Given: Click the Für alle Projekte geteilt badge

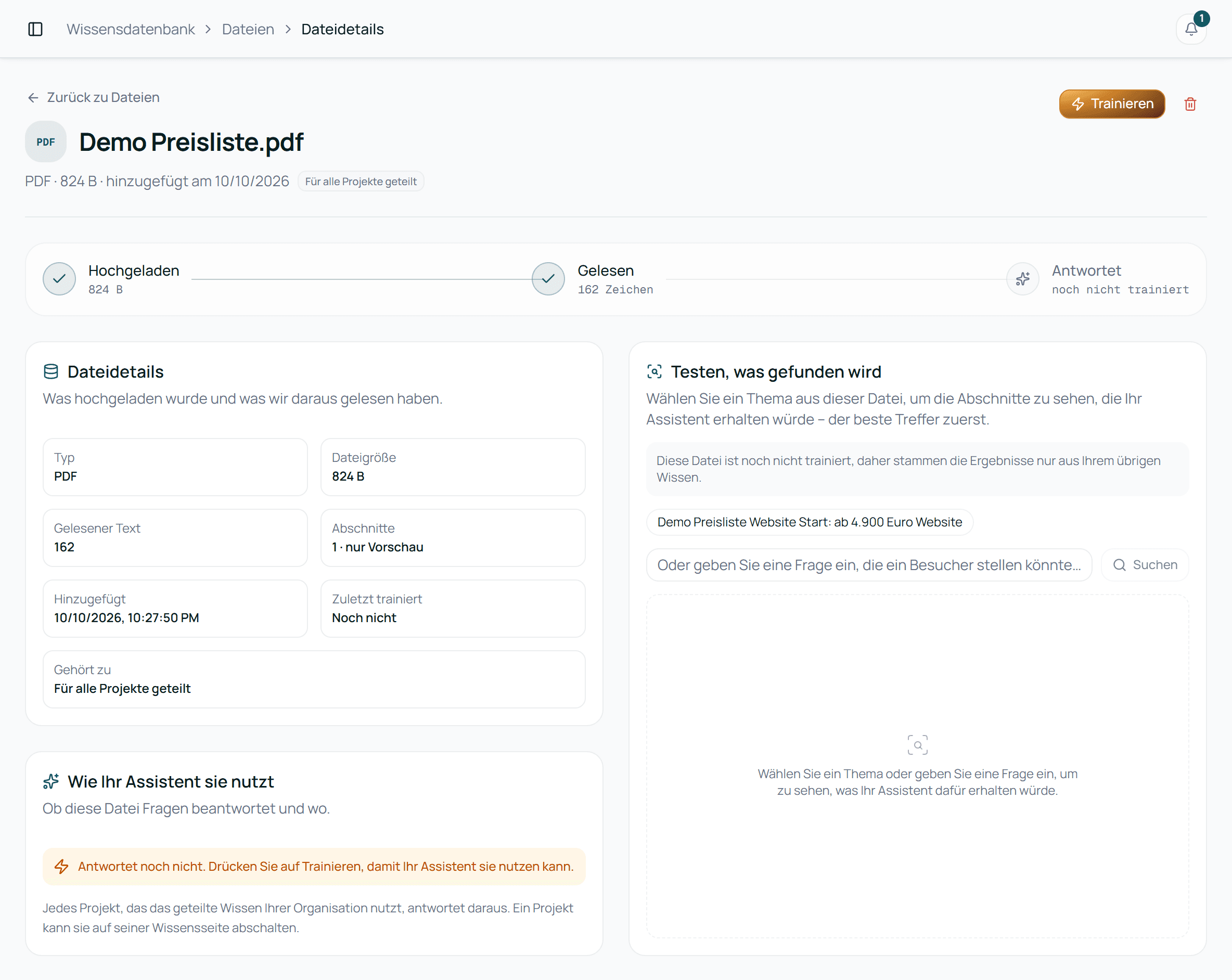Looking at the screenshot, I should pos(361,182).
